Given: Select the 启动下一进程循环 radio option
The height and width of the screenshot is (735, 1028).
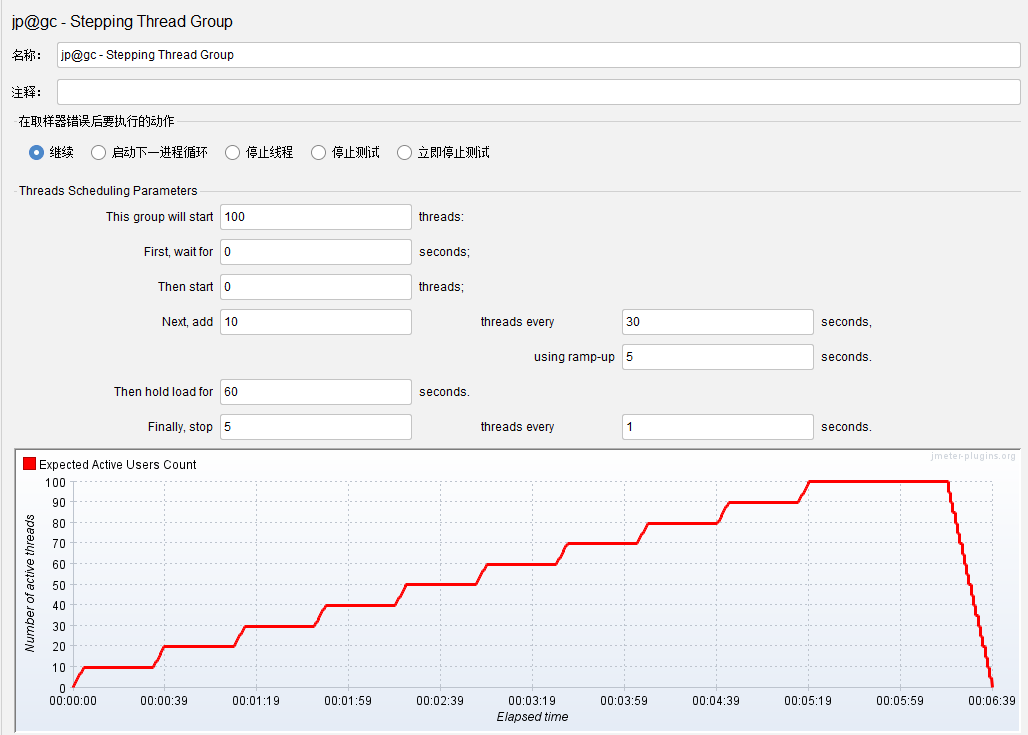Looking at the screenshot, I should coord(98,153).
